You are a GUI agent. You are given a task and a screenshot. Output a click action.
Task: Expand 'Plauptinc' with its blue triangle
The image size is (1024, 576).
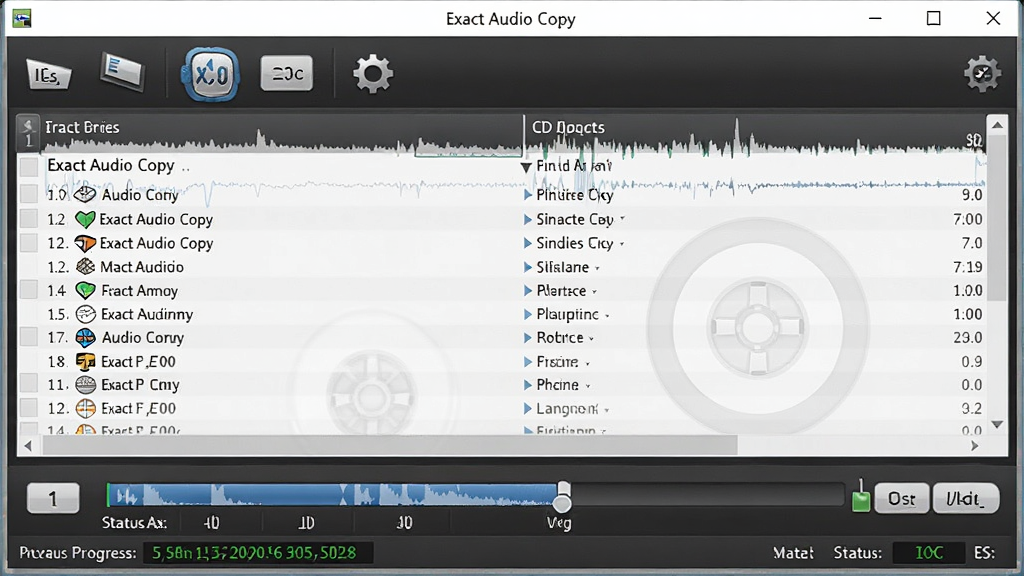[528, 314]
